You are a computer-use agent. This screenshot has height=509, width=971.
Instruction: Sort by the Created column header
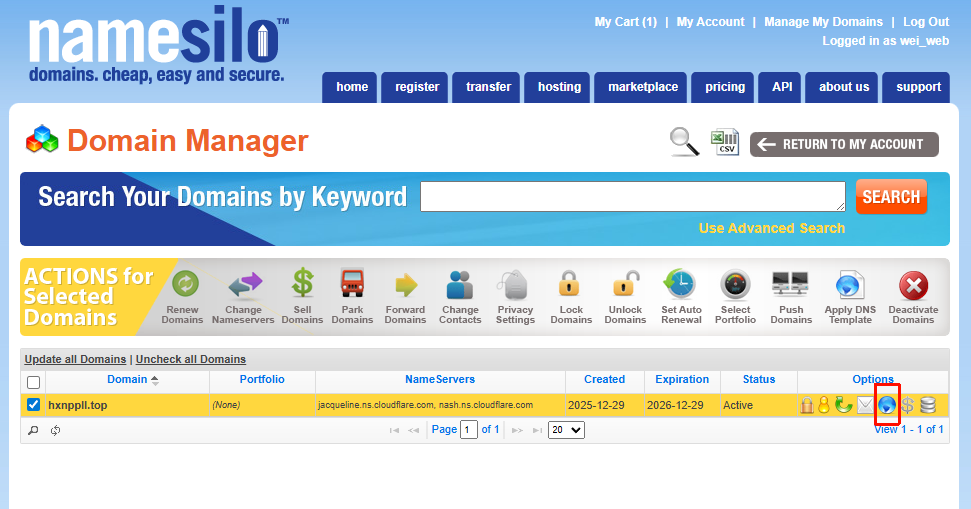(x=604, y=380)
